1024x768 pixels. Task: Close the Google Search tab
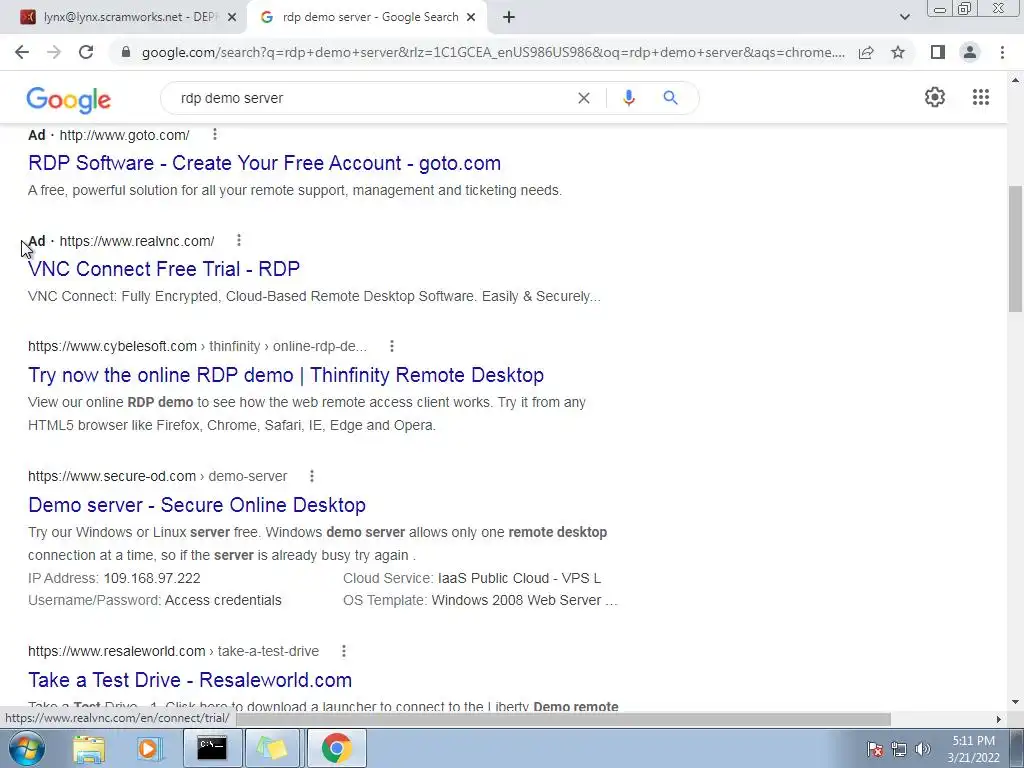[x=471, y=18]
